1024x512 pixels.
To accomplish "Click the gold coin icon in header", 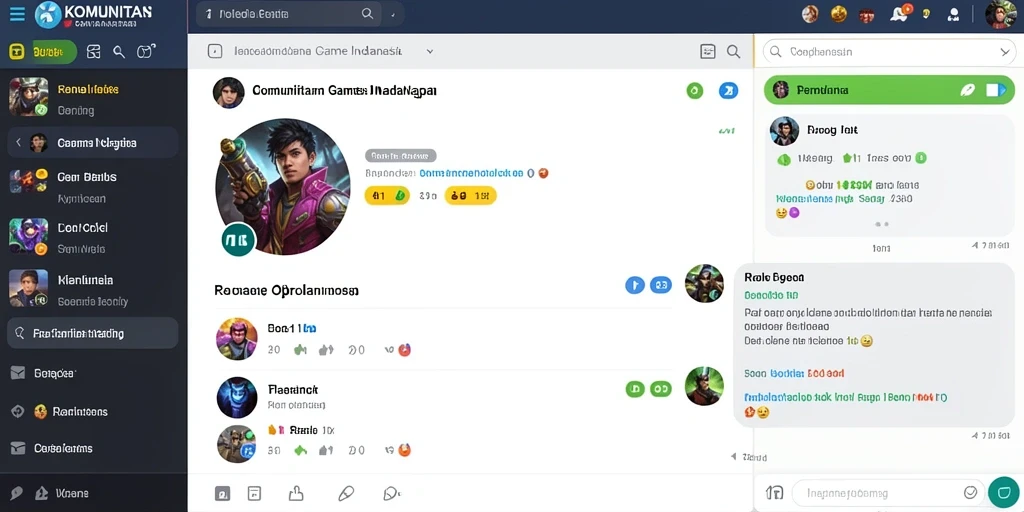I will pyautogui.click(x=839, y=14).
